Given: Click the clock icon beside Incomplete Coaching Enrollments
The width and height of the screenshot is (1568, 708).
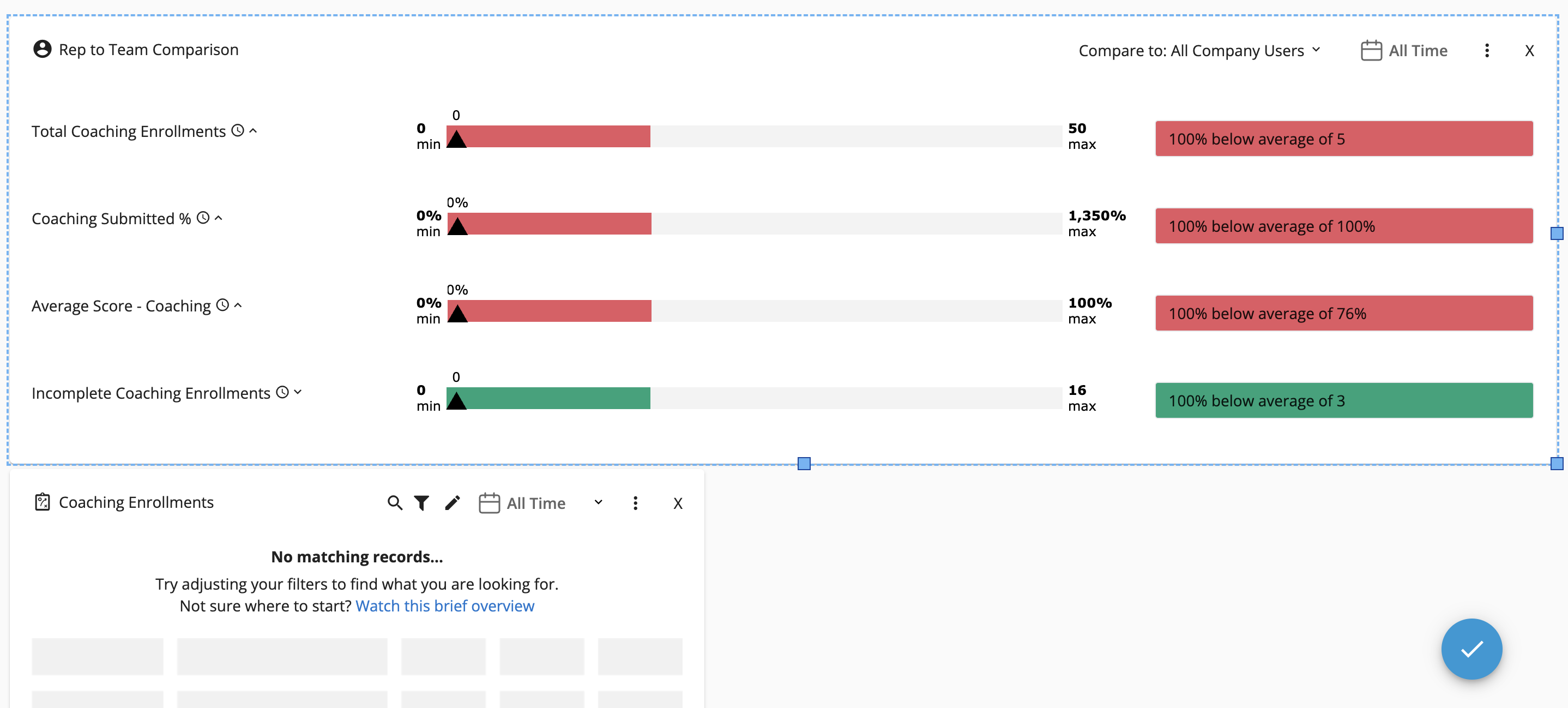Looking at the screenshot, I should click(x=282, y=392).
